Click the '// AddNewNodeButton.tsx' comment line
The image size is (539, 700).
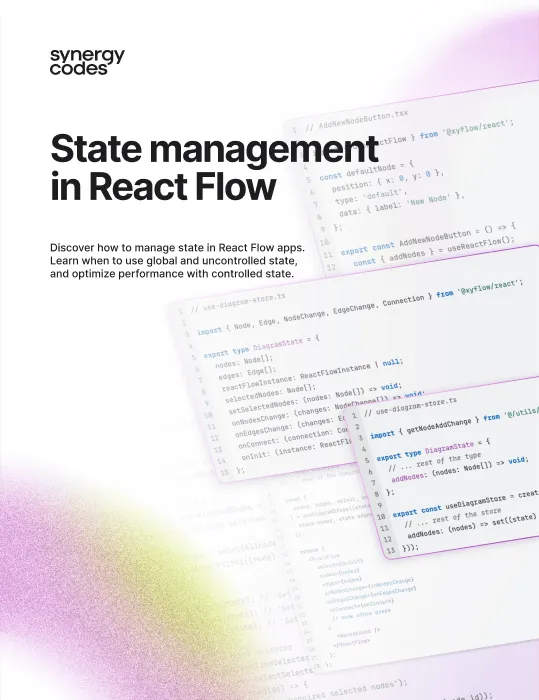coord(356,121)
